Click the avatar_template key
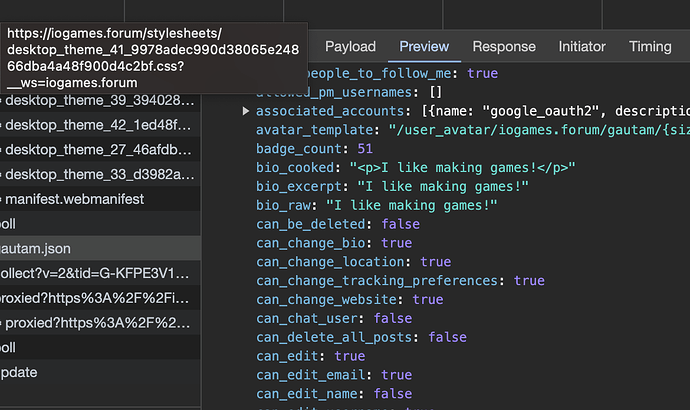This screenshot has width=690, height=410. point(315,130)
